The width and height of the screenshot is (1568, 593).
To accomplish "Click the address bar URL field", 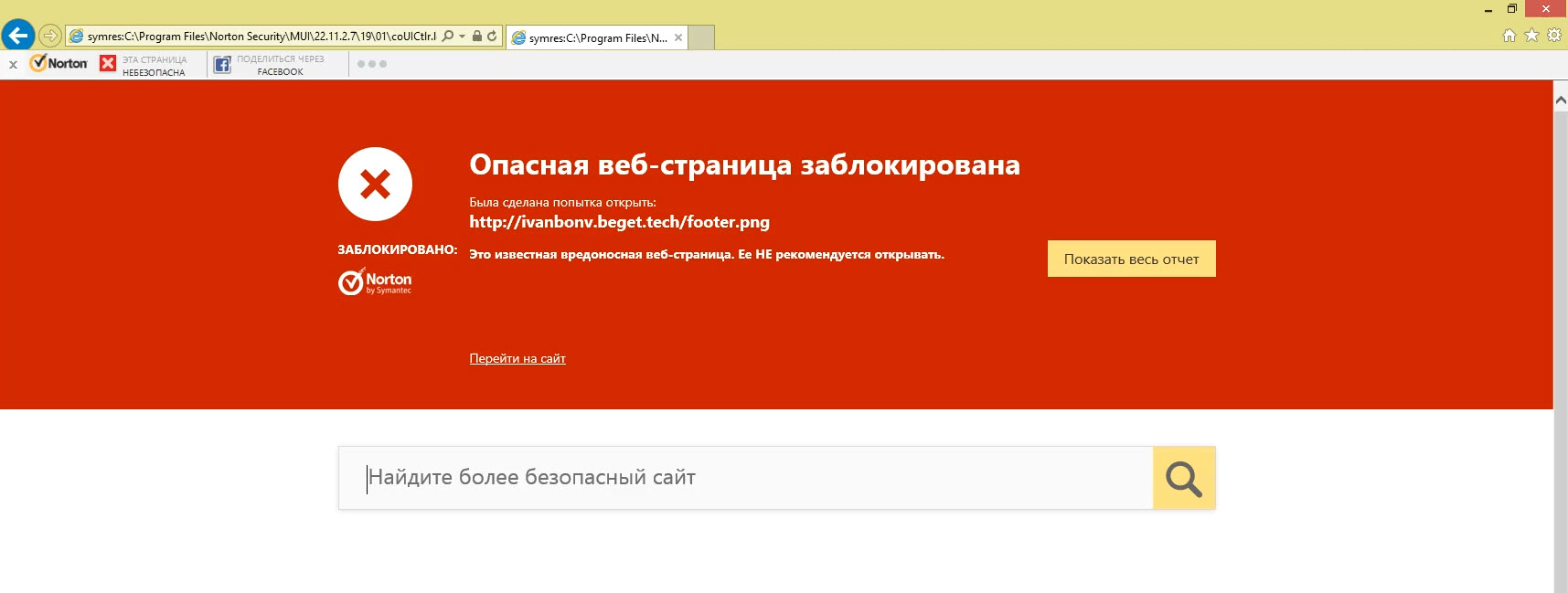I will pos(261,37).
